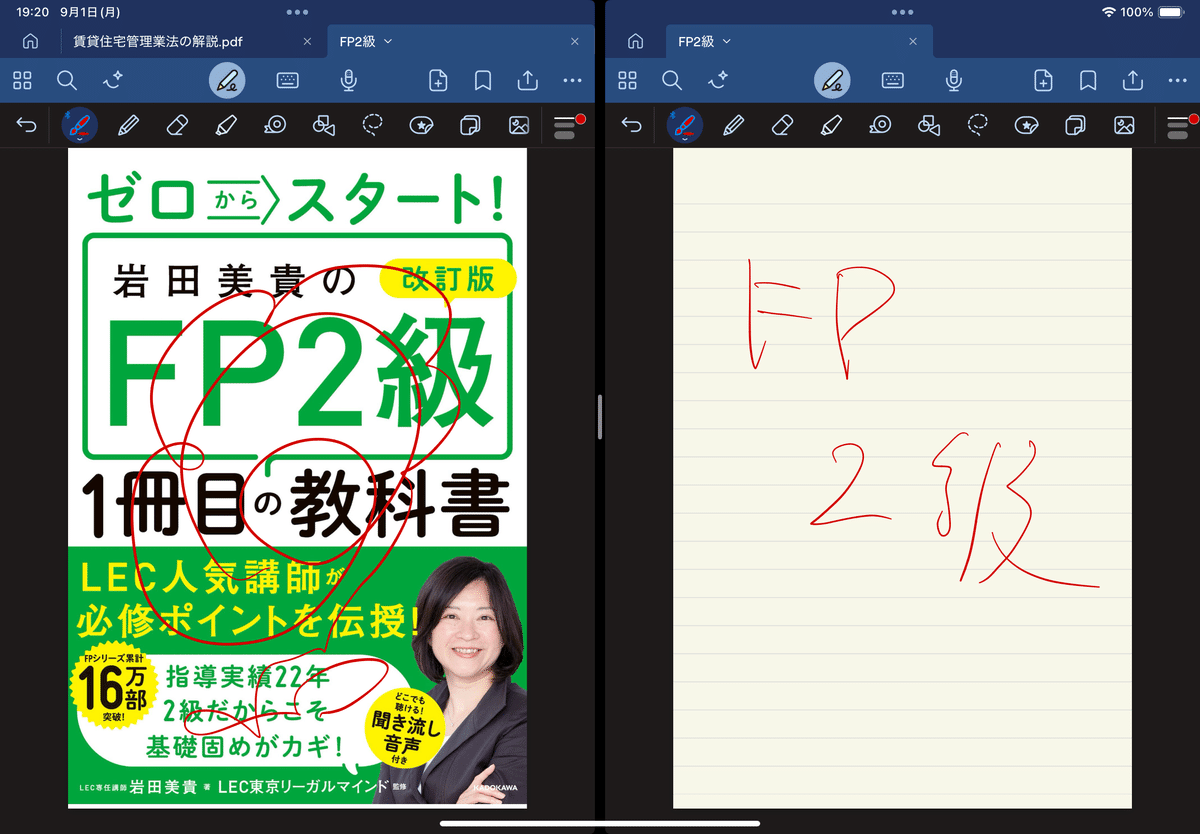Image resolution: width=1200 pixels, height=834 pixels.
Task: Activate the lasso selection tool
Action: [372, 125]
